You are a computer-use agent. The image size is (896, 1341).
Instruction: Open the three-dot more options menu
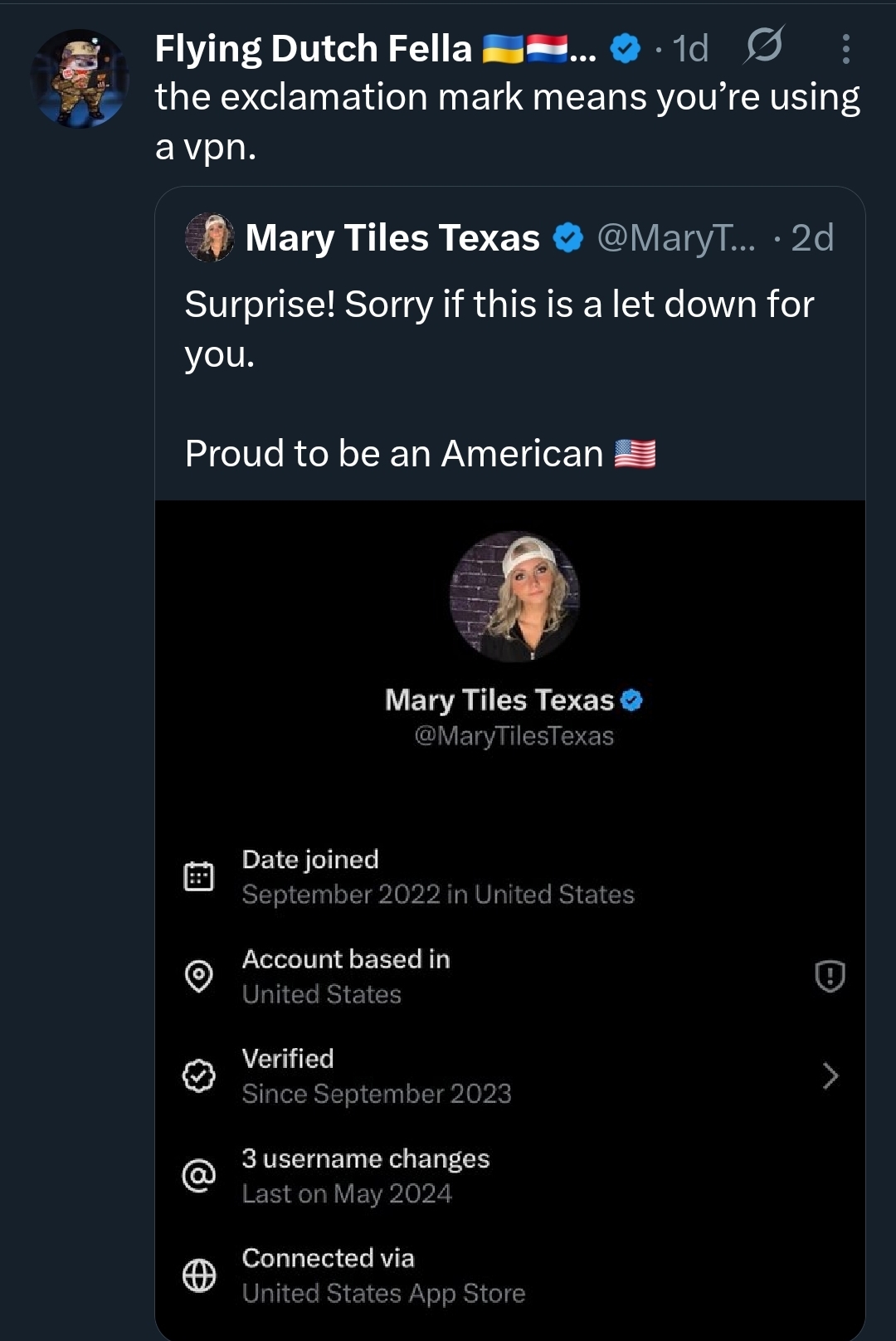click(x=845, y=49)
